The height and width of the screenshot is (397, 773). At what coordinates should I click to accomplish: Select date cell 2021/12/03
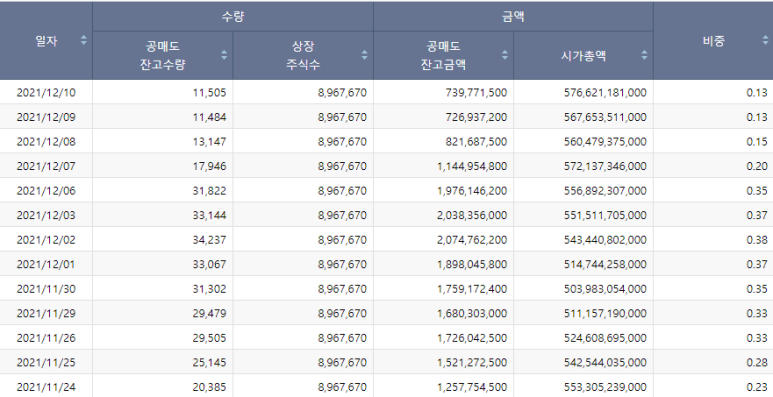[x=46, y=215]
